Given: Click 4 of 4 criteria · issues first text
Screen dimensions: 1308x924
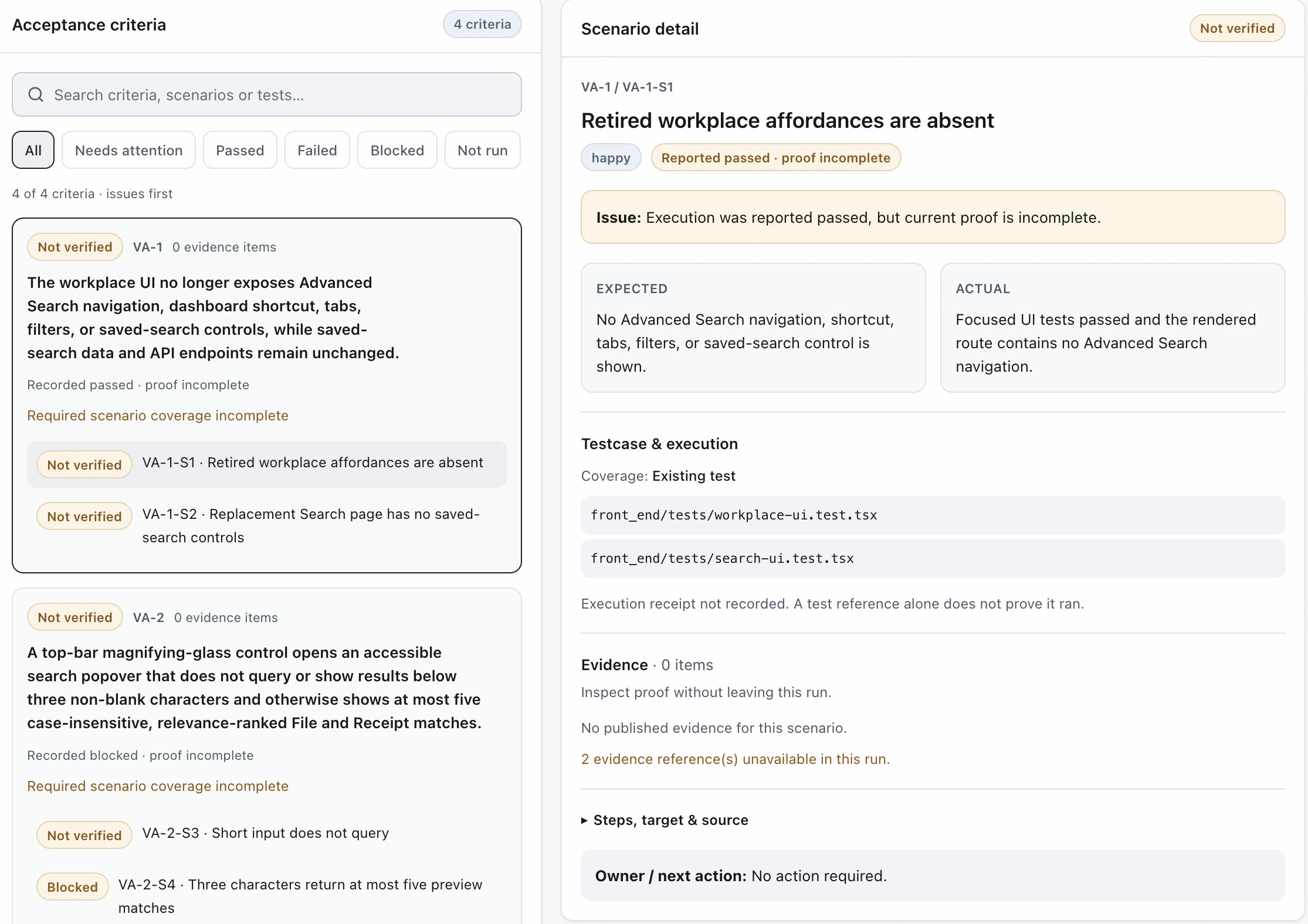Looking at the screenshot, I should pos(93,193).
